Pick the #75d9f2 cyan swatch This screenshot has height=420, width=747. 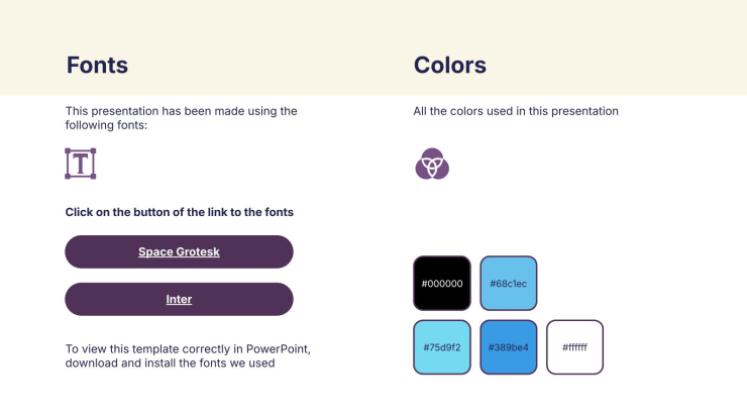pyautogui.click(x=442, y=347)
